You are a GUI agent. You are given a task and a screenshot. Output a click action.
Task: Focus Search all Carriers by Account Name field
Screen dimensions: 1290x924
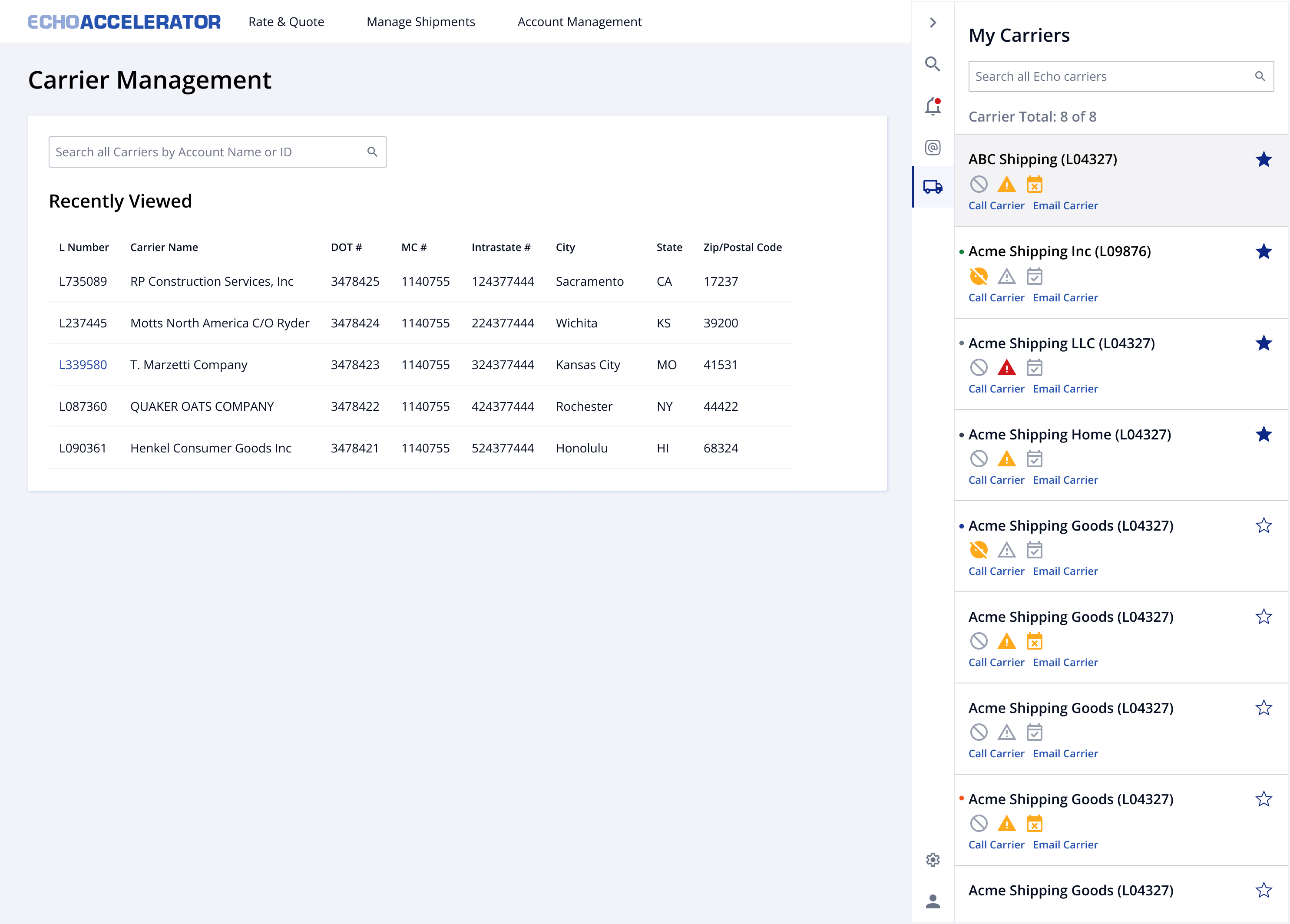pyautogui.click(x=217, y=152)
